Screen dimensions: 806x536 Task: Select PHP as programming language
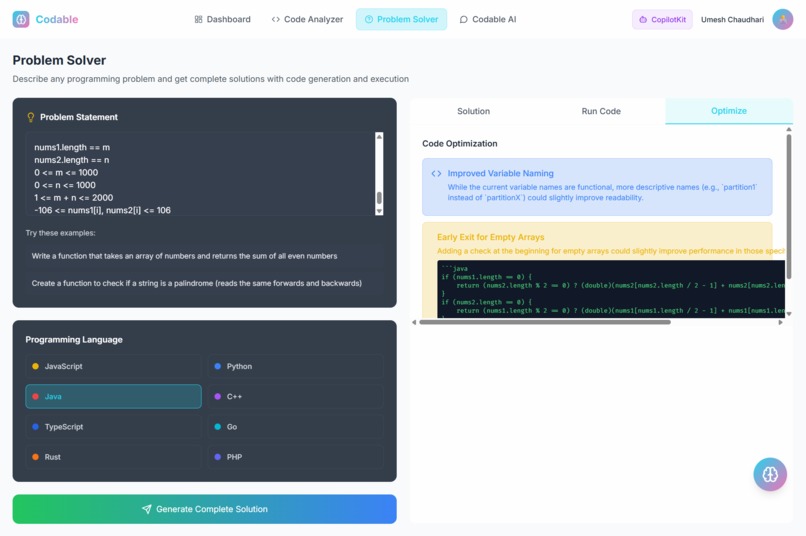(x=296, y=457)
